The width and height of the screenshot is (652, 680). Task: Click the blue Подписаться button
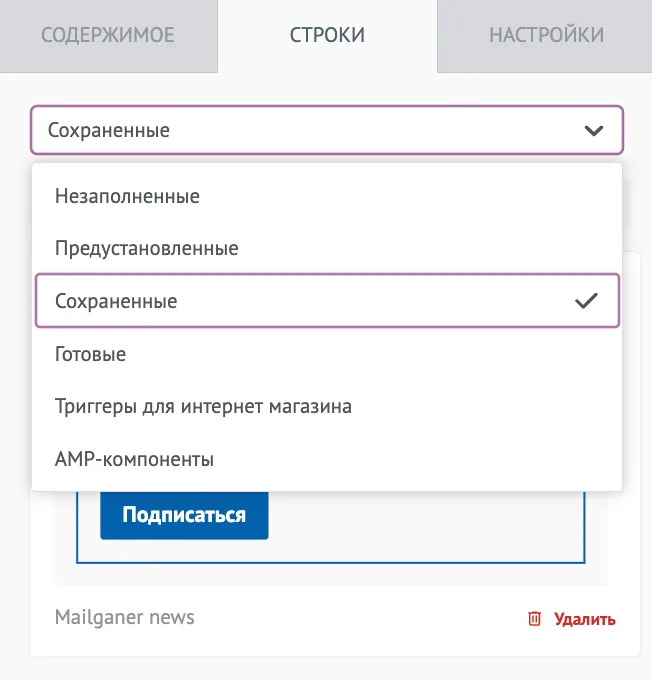pos(184,515)
